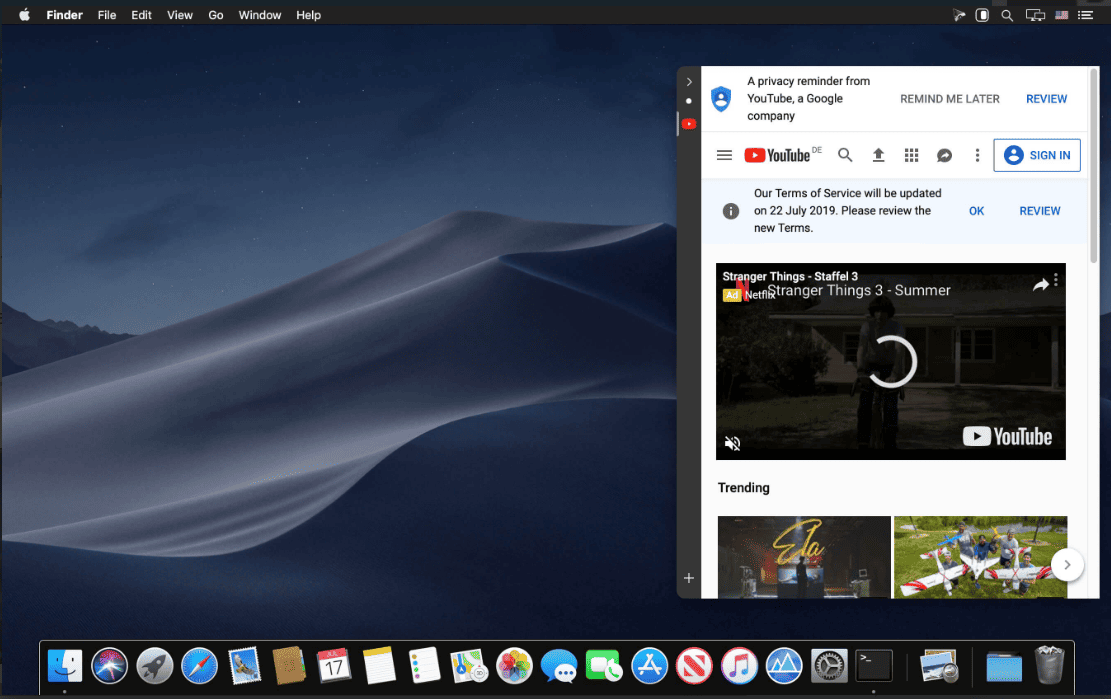Open the Help menu
The height and width of the screenshot is (699, 1111).
click(x=308, y=15)
